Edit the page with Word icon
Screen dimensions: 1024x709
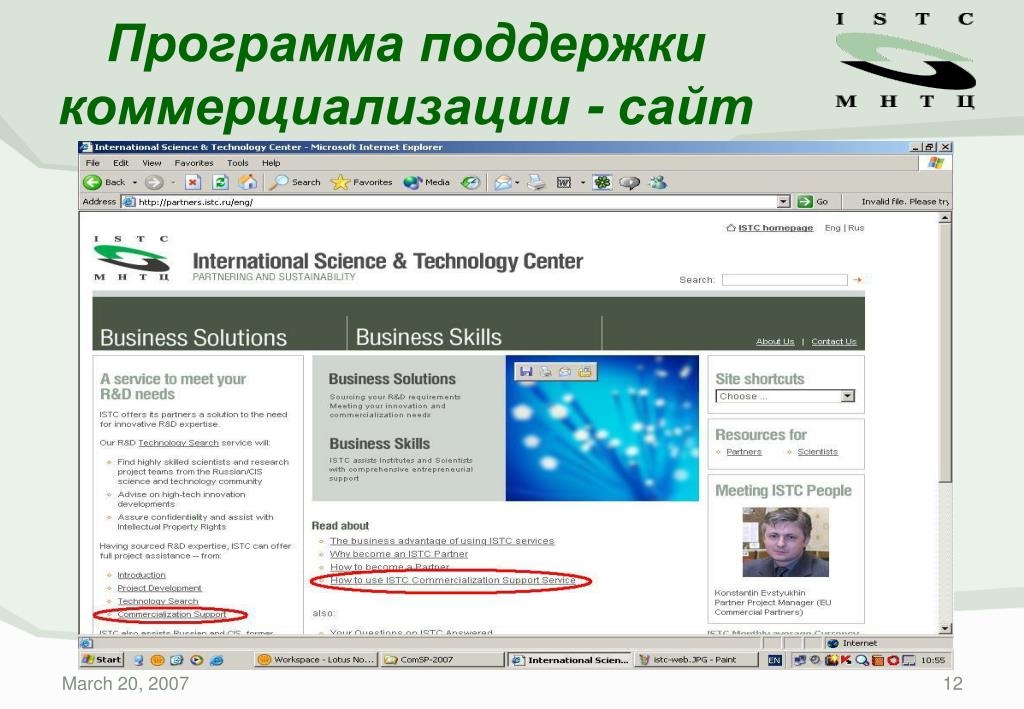point(564,182)
